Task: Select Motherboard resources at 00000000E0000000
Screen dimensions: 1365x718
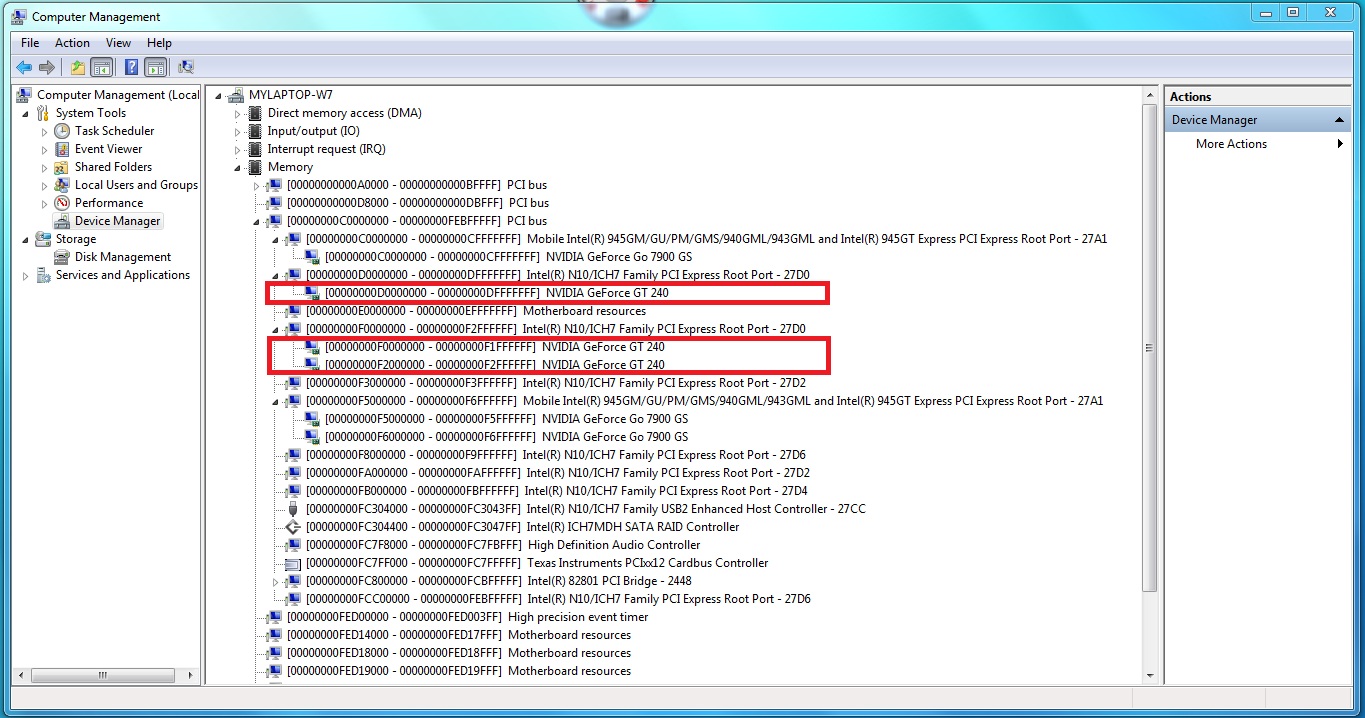Action: tap(475, 311)
